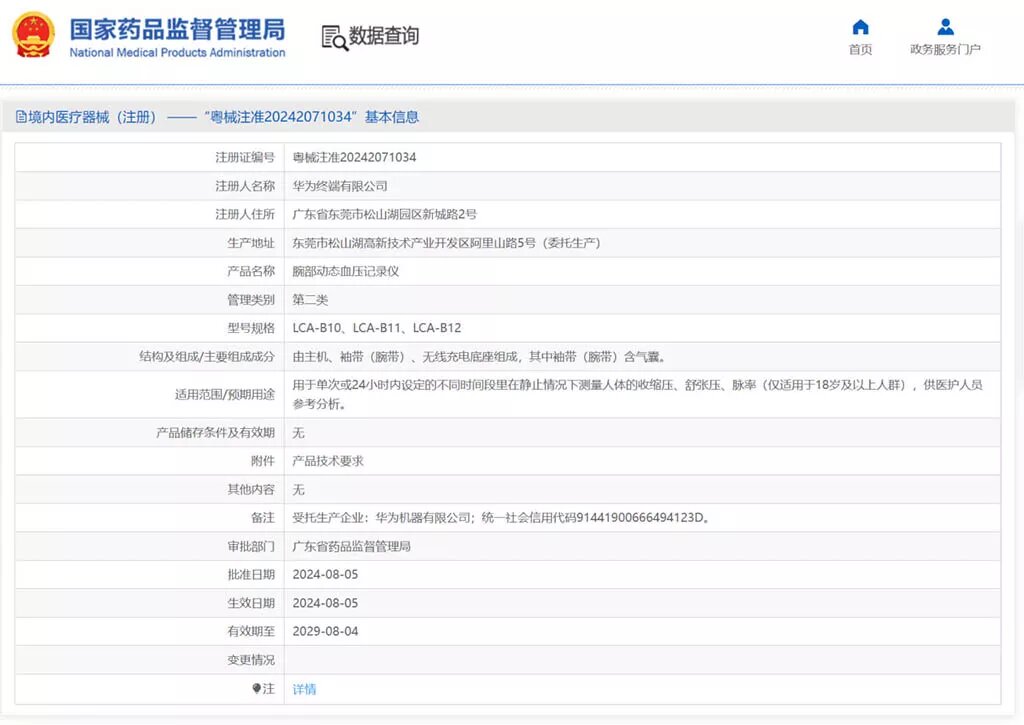Screen dimensions: 1024x725
Task: Click the 政务服务门户 label
Action: (x=945, y=49)
